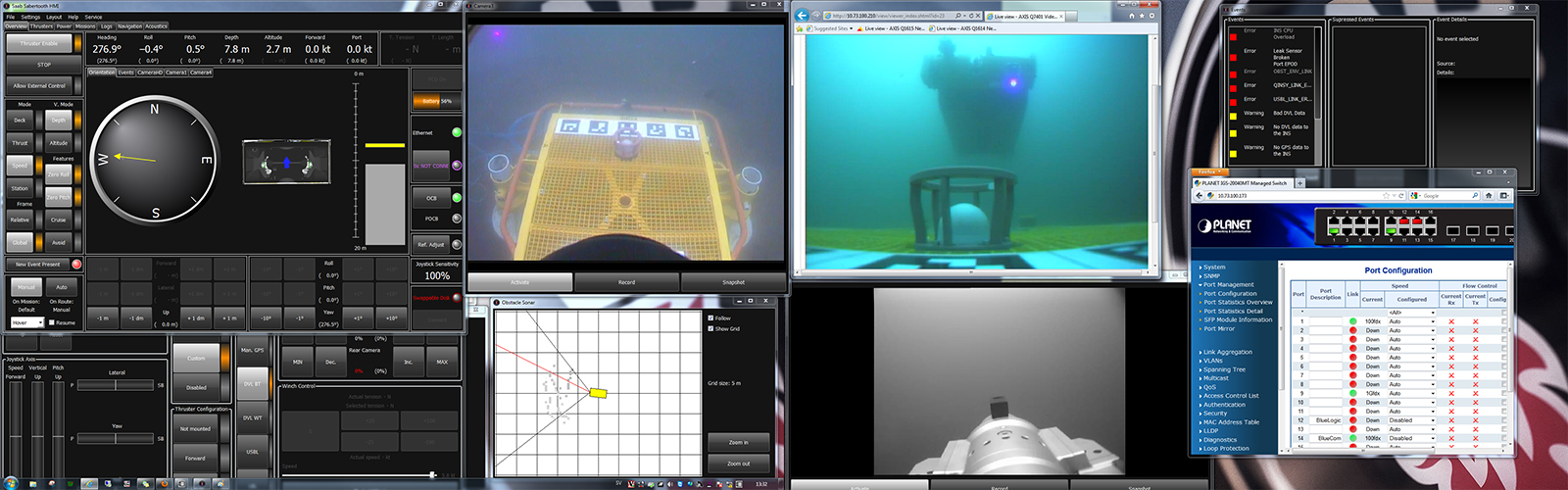Viewport: 1568px width, 490px height.
Task: Click port 12 description field BlueLogic
Action: 1328,420
